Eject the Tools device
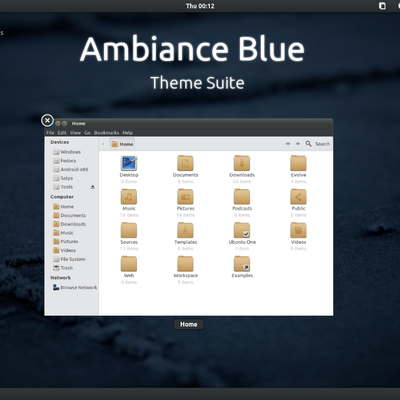Viewport: 400px width, 400px height. point(93,187)
